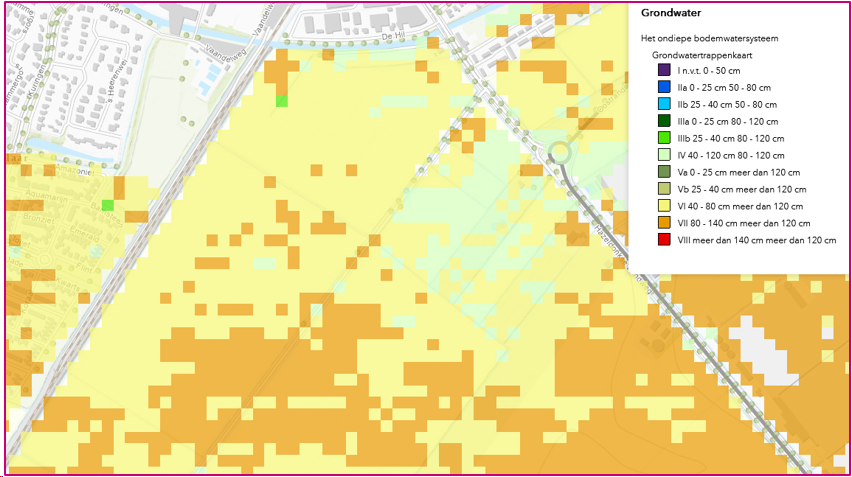
Task: Click the red 'VIII meer dan 140 cm' legend swatch
Action: 664,240
